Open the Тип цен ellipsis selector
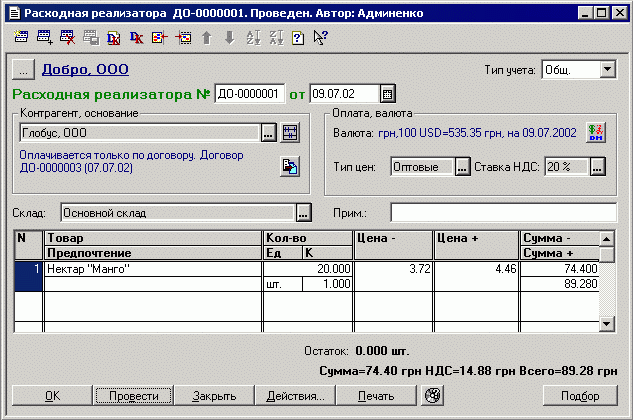Image resolution: width=633 pixels, height=420 pixels. (462, 166)
